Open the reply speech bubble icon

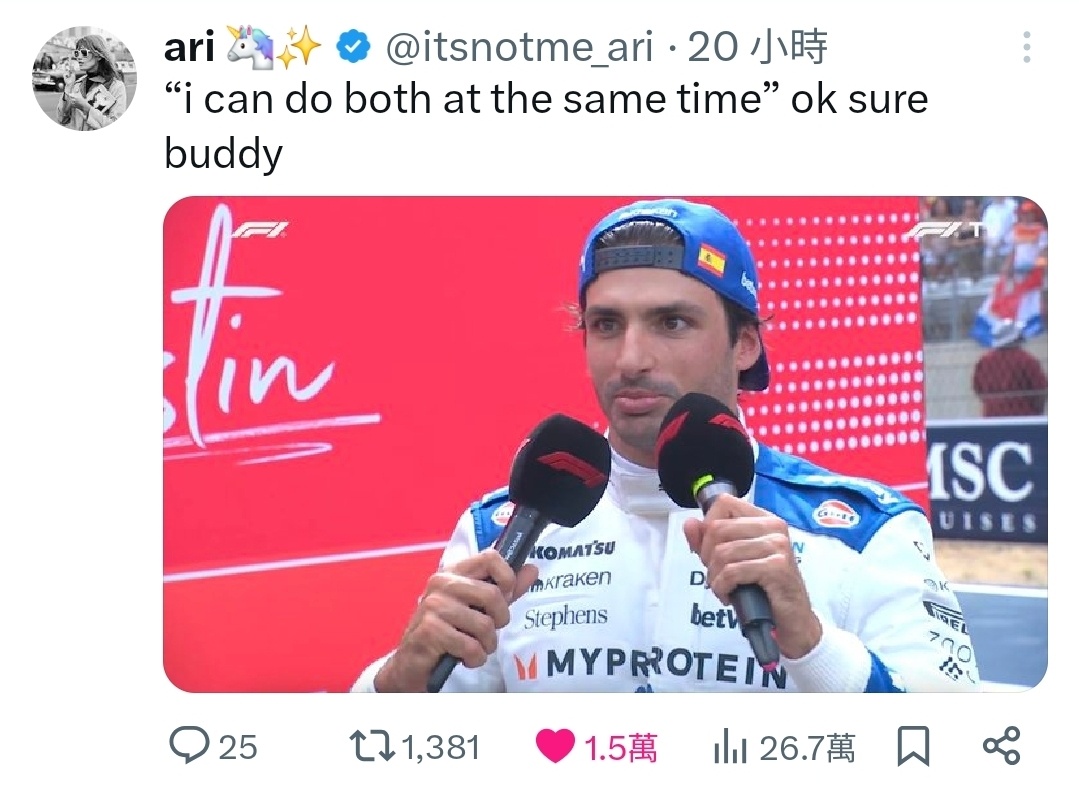(x=189, y=745)
